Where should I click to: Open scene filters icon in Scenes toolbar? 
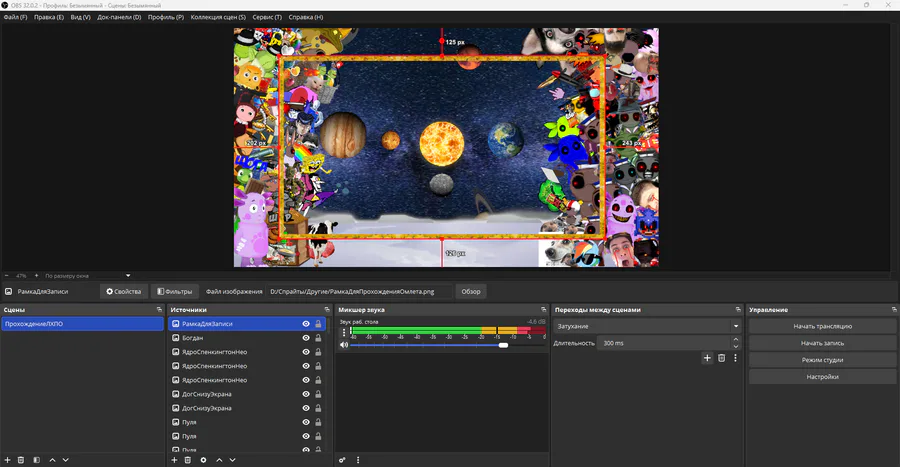(36, 460)
